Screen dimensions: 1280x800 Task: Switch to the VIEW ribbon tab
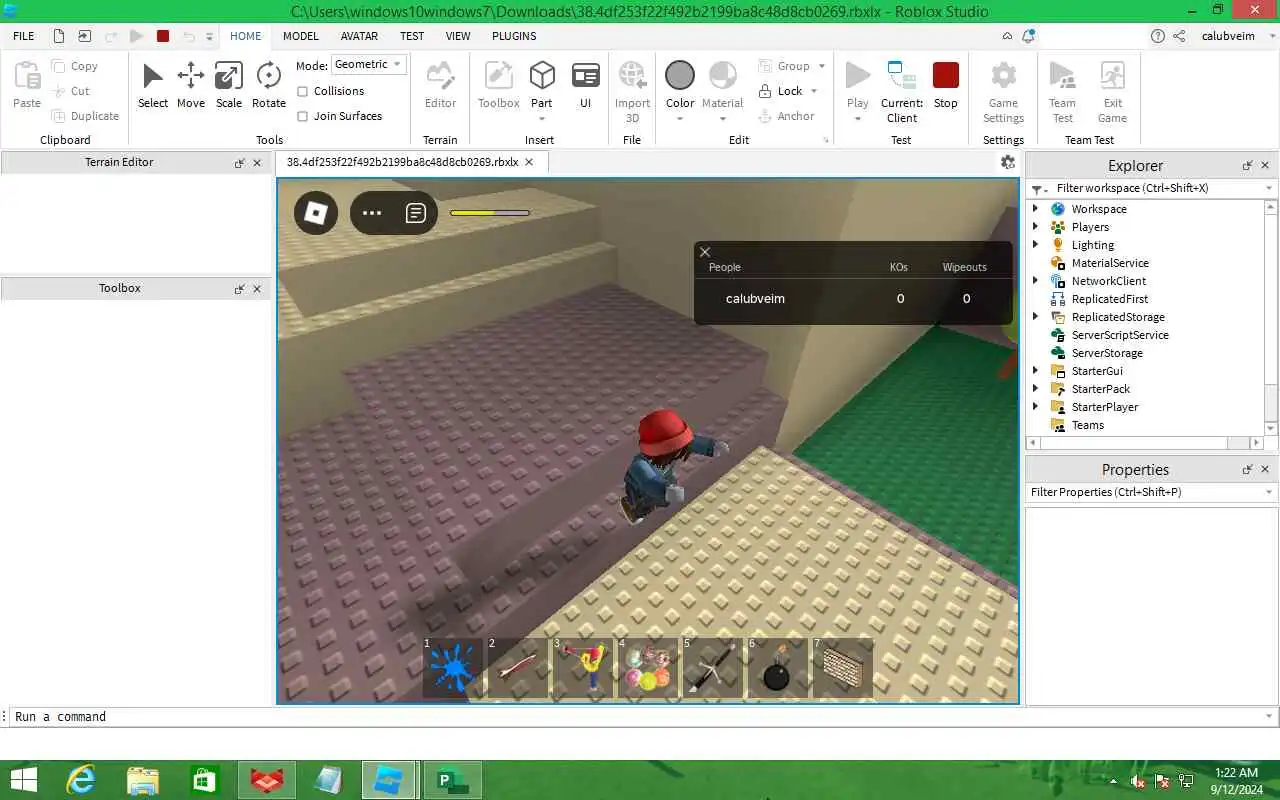coord(458,36)
